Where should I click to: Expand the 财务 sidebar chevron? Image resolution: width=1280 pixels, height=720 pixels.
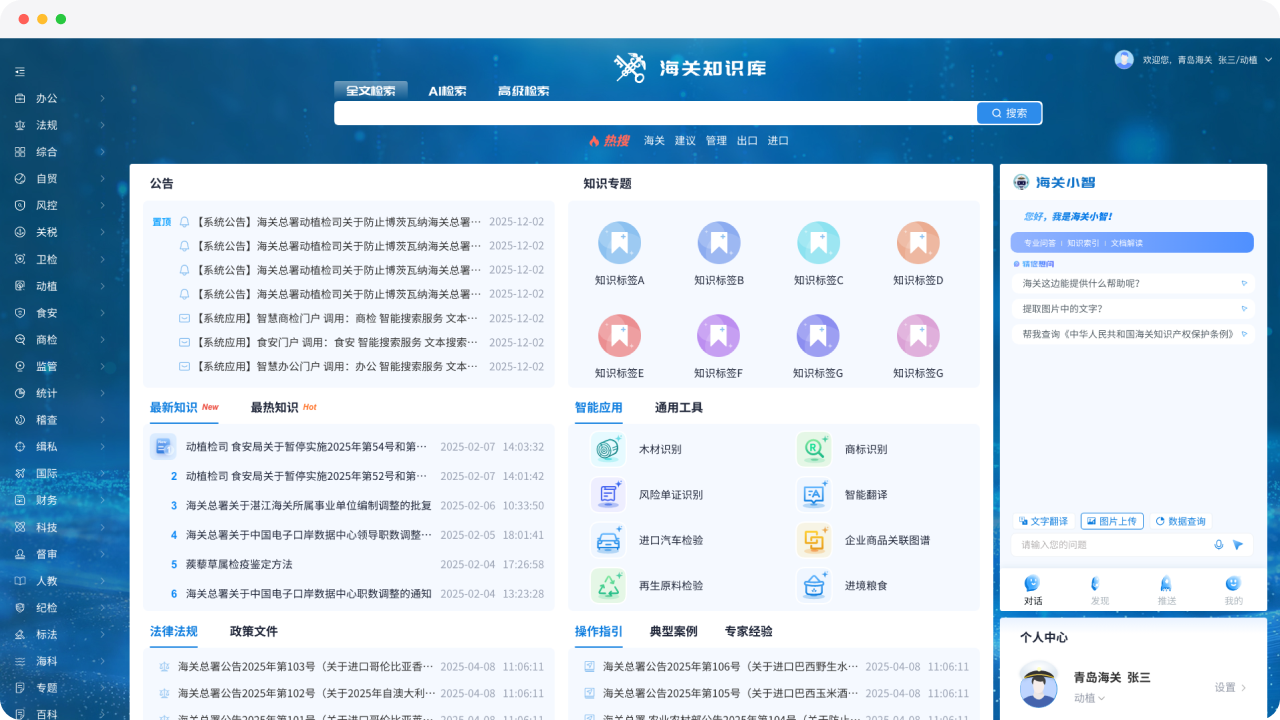coord(102,500)
